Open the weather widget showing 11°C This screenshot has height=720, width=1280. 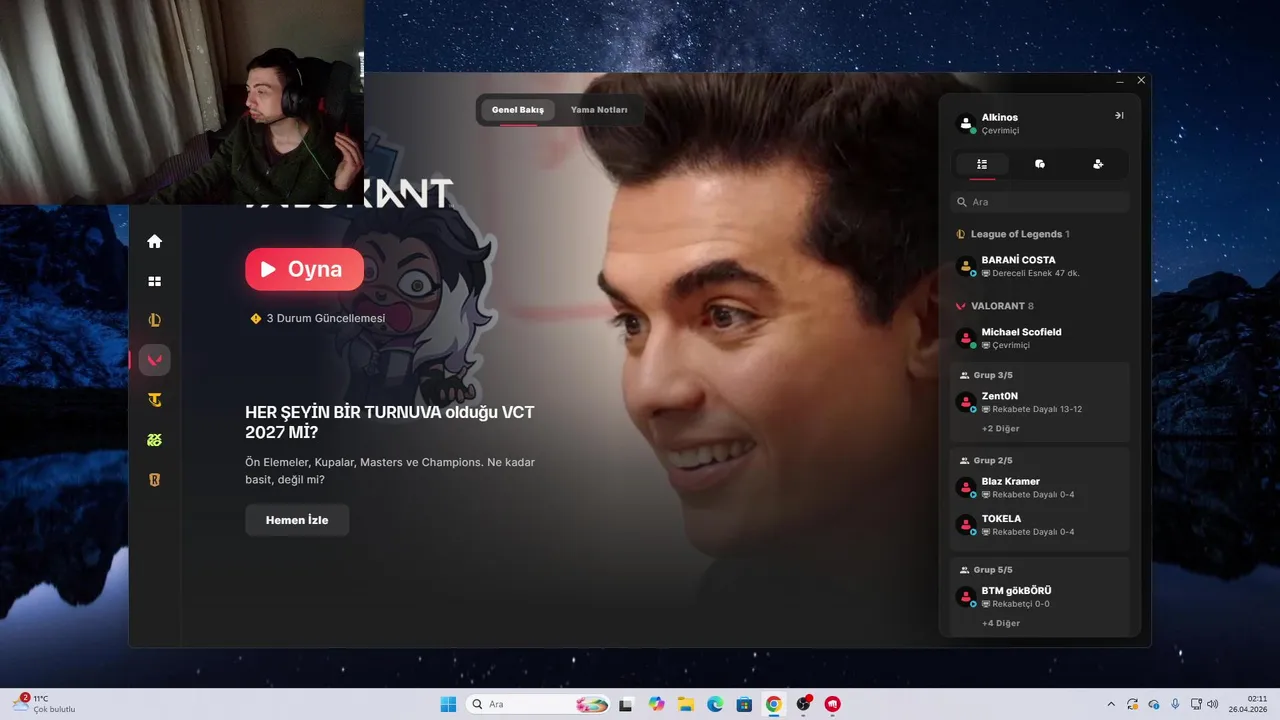point(43,704)
